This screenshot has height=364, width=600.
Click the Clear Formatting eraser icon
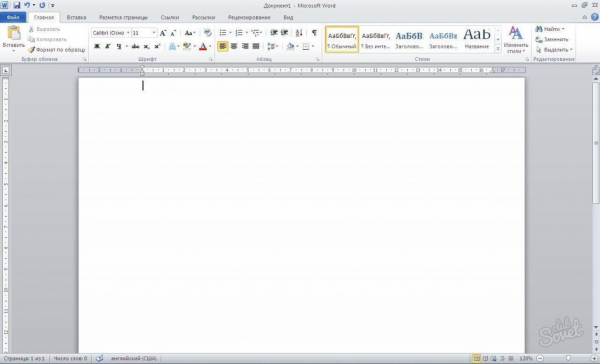tap(208, 33)
